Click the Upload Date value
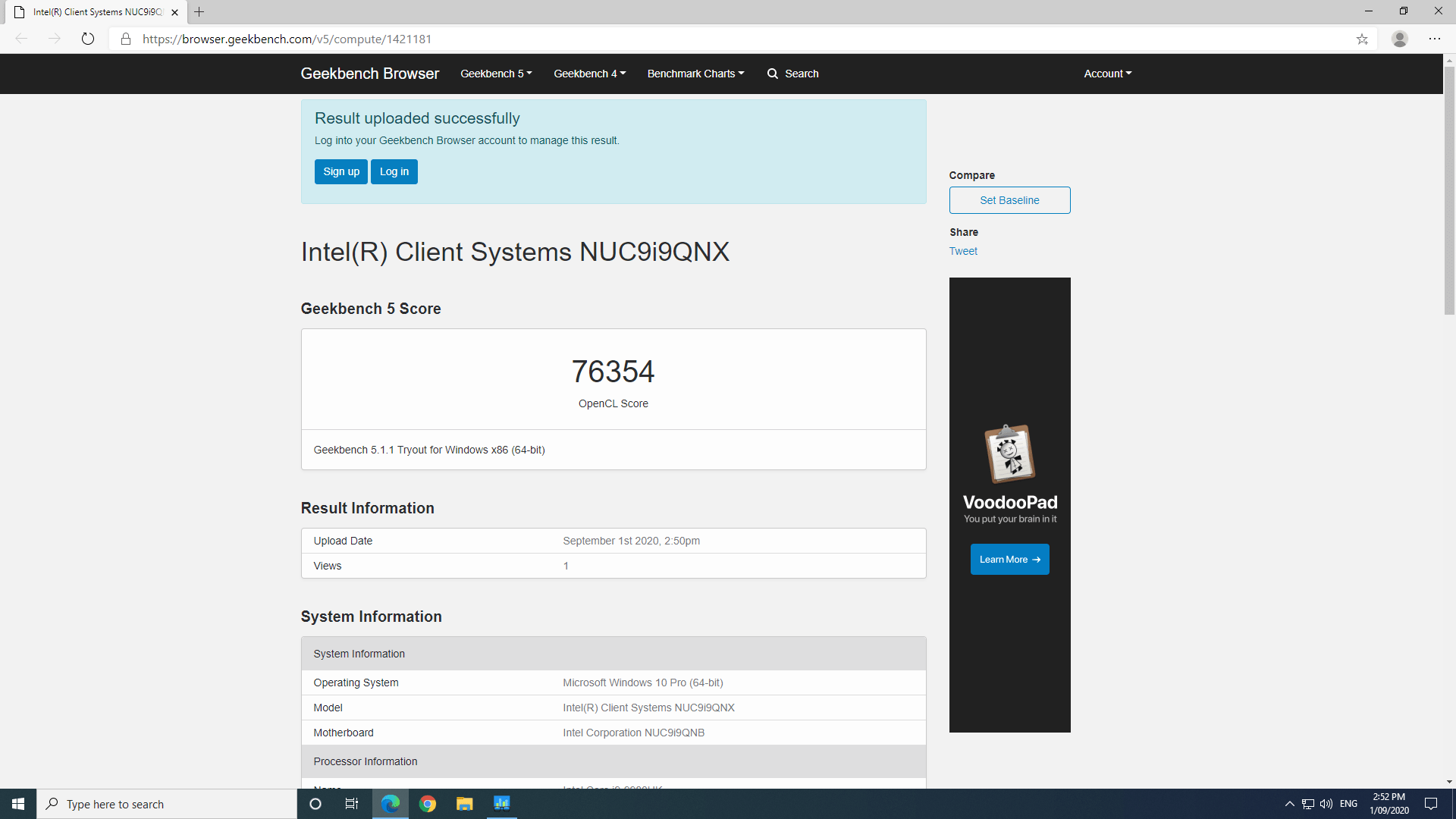Viewport: 1456px width, 819px height. (x=631, y=541)
